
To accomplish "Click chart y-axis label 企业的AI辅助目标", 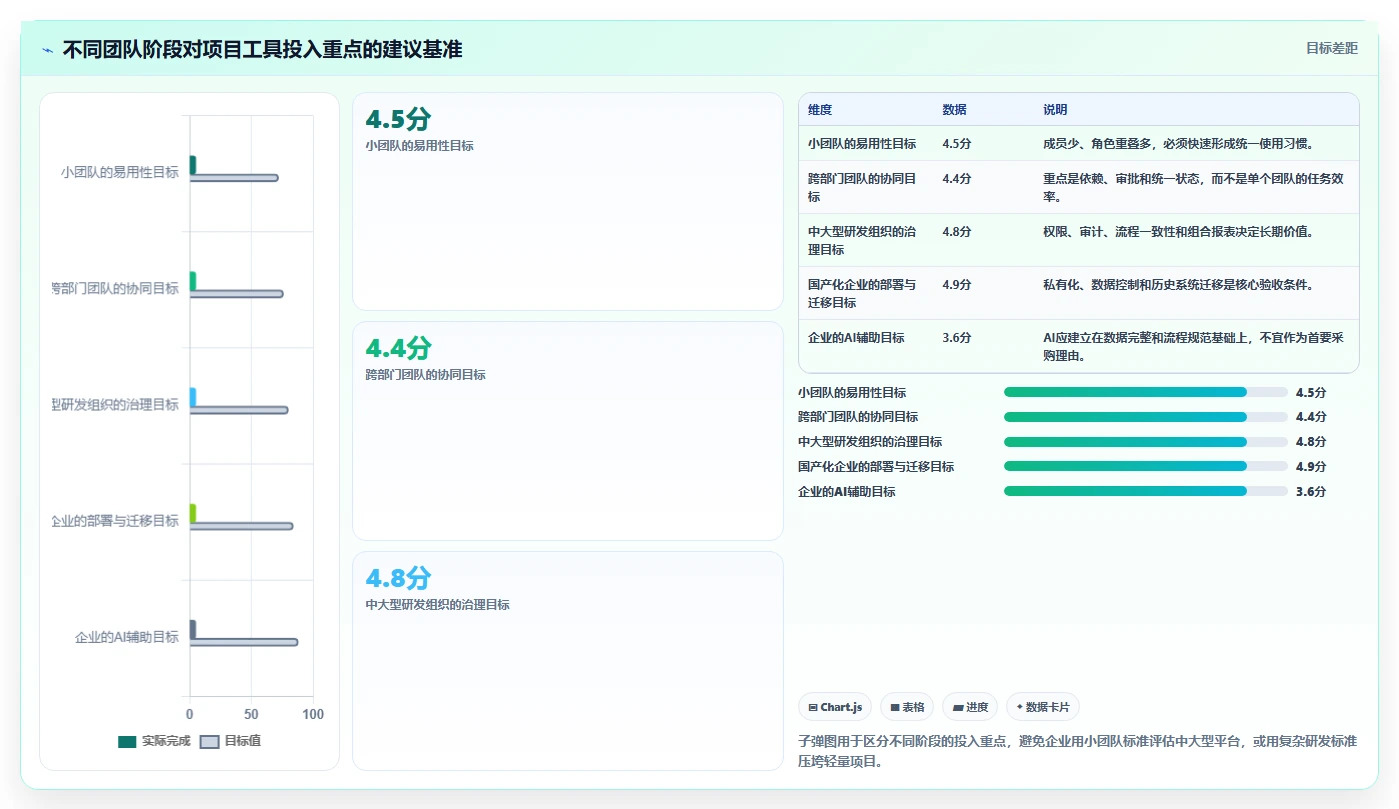I will 127,637.
